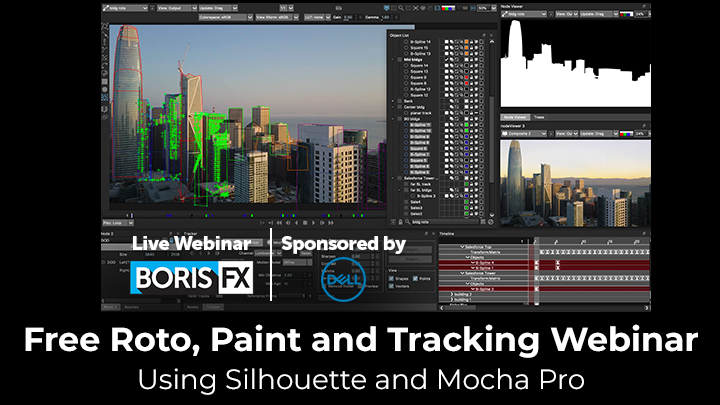Toggle visibility box for Square 9 row
720x405 pixels.
click(446, 78)
